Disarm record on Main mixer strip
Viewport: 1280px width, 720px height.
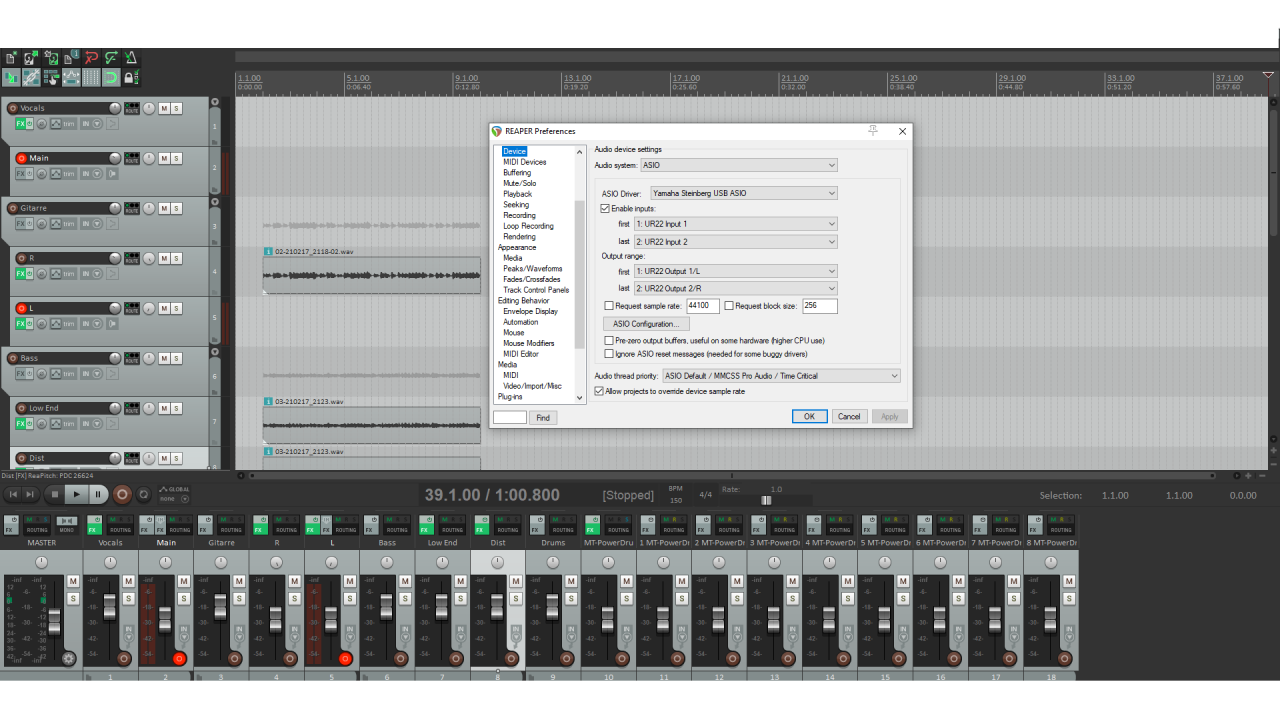(179, 658)
